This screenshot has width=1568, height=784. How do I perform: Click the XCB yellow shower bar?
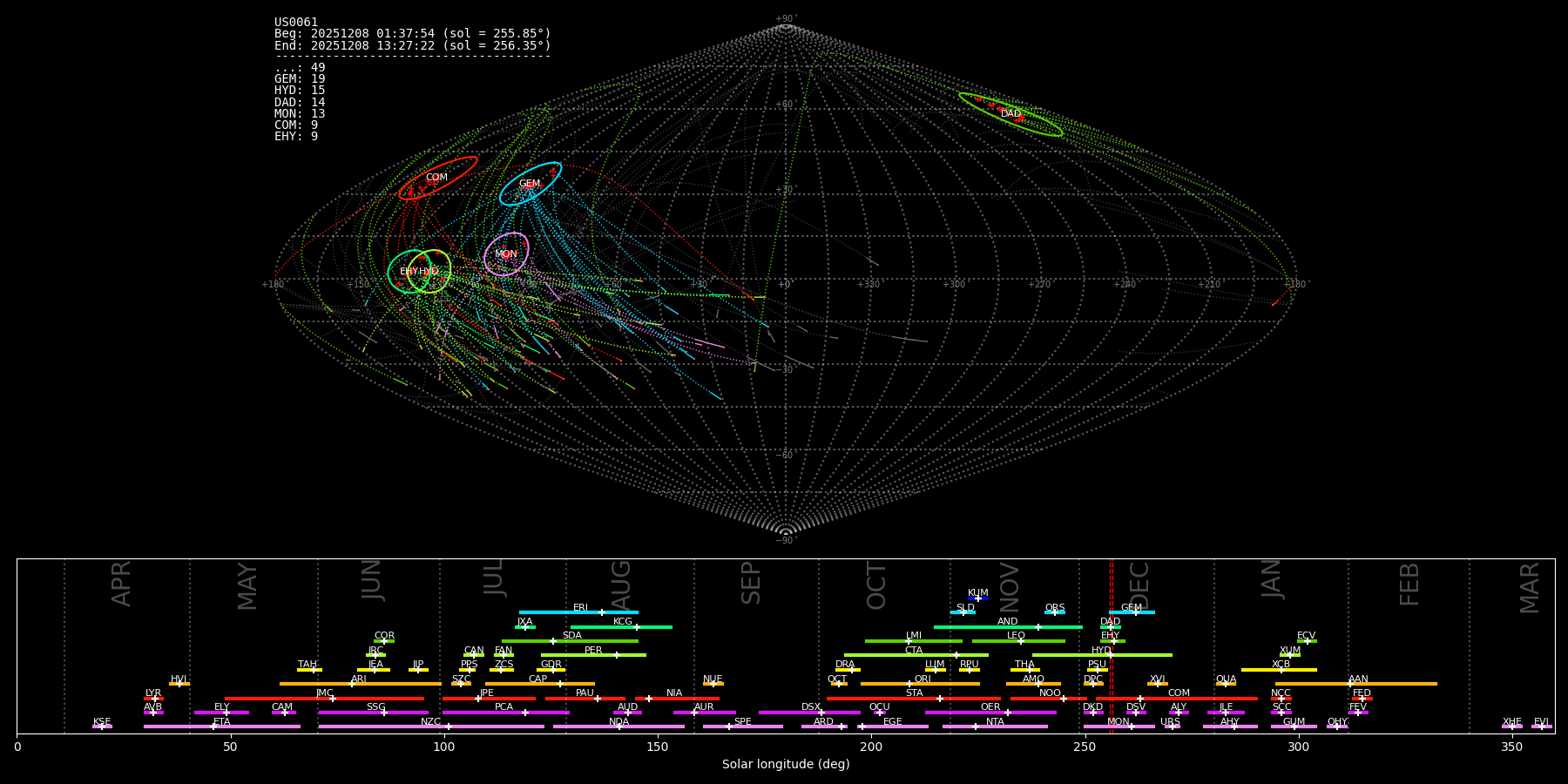1279,670
